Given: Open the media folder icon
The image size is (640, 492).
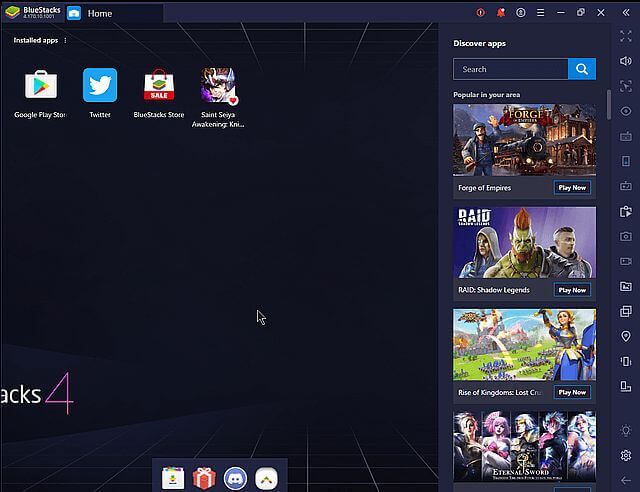Looking at the screenshot, I should 626,286.
